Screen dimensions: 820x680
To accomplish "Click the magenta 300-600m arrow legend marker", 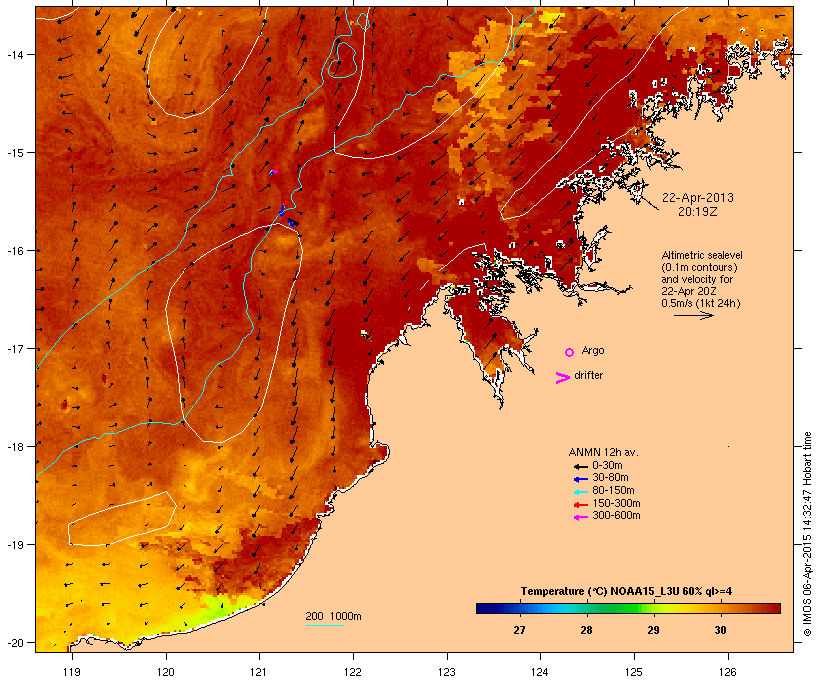I will (581, 517).
